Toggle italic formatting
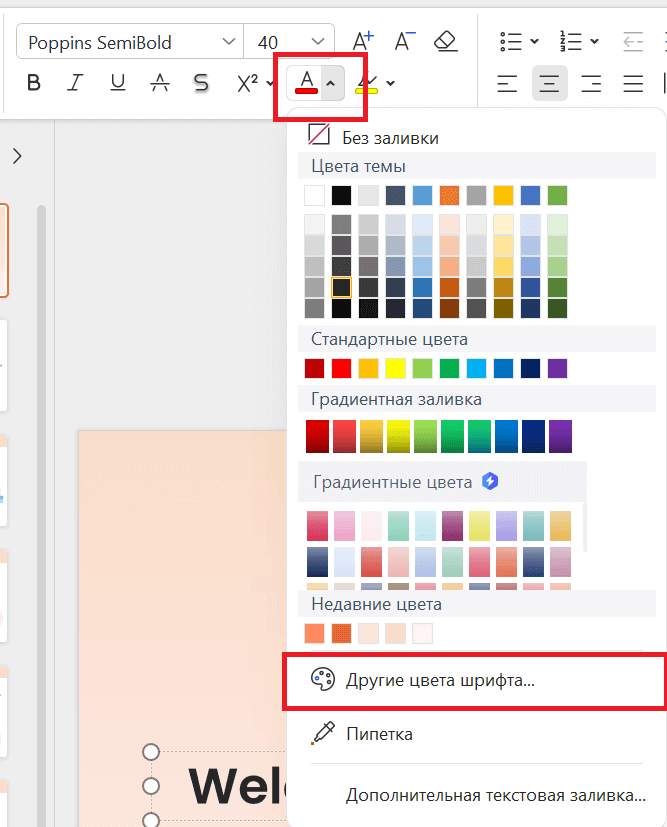Screen dimensions: 667x827 [x=74, y=83]
